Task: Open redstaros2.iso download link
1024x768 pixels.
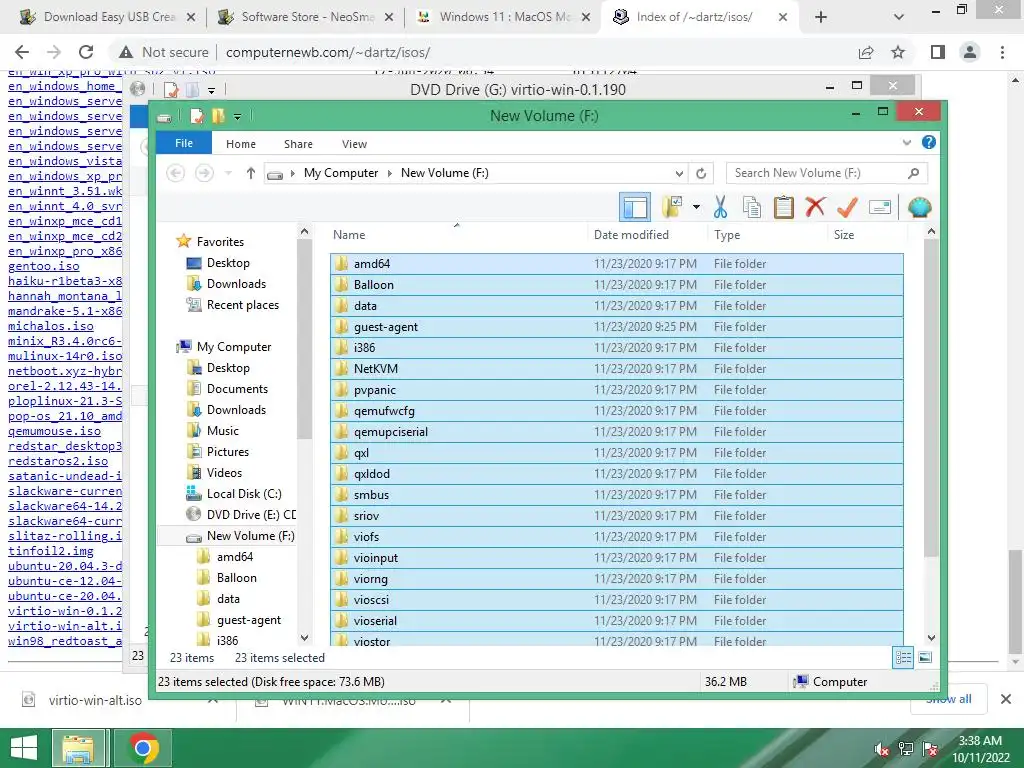Action: [58, 461]
